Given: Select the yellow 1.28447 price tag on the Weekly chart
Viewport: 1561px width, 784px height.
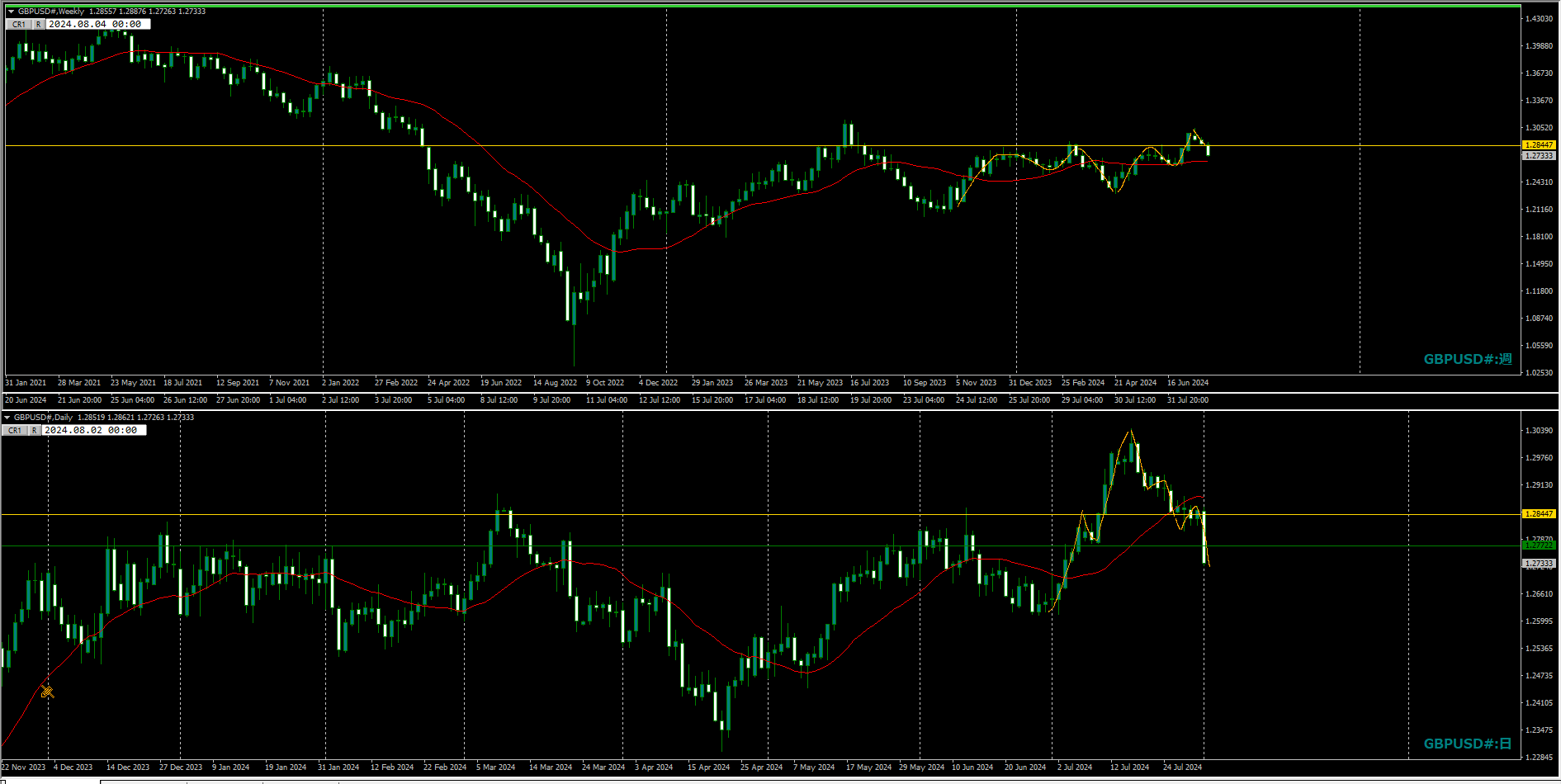Looking at the screenshot, I should coord(1539,145).
